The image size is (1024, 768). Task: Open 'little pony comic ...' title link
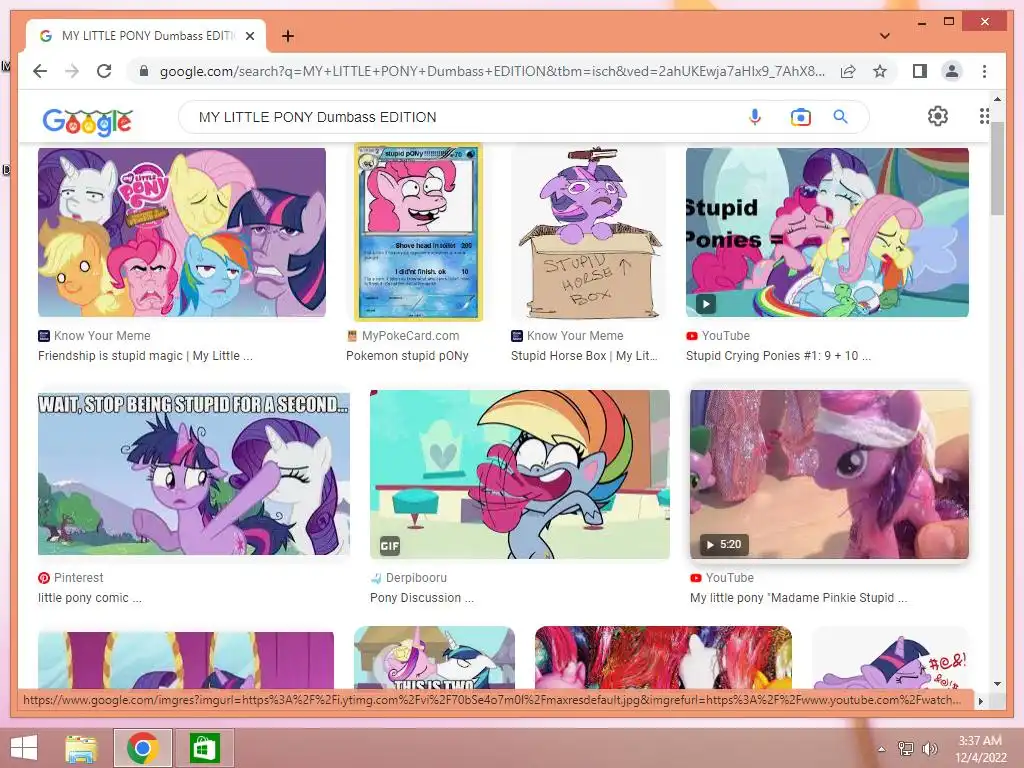(x=89, y=598)
